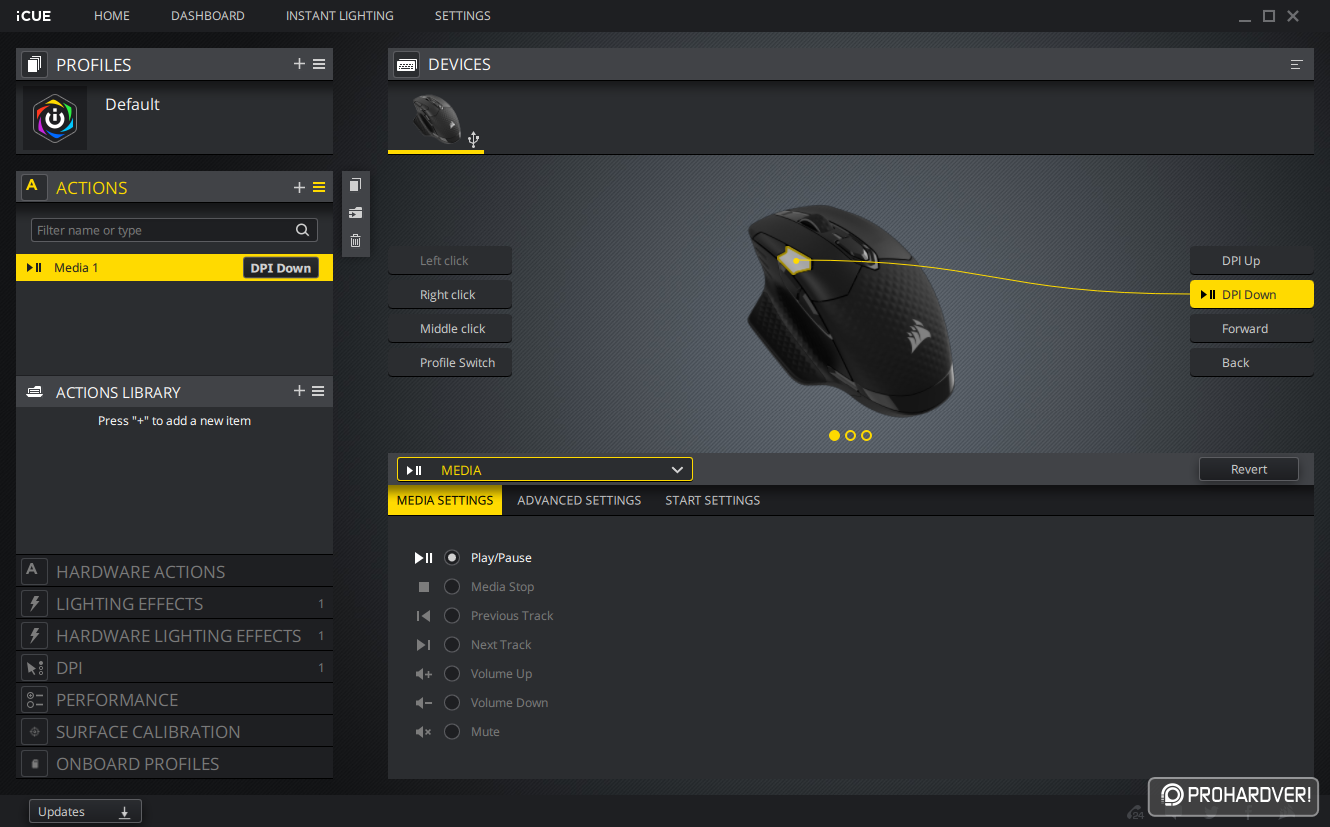Click the Actions Library header icon
Image resolution: width=1330 pixels, height=827 pixels.
click(34, 391)
